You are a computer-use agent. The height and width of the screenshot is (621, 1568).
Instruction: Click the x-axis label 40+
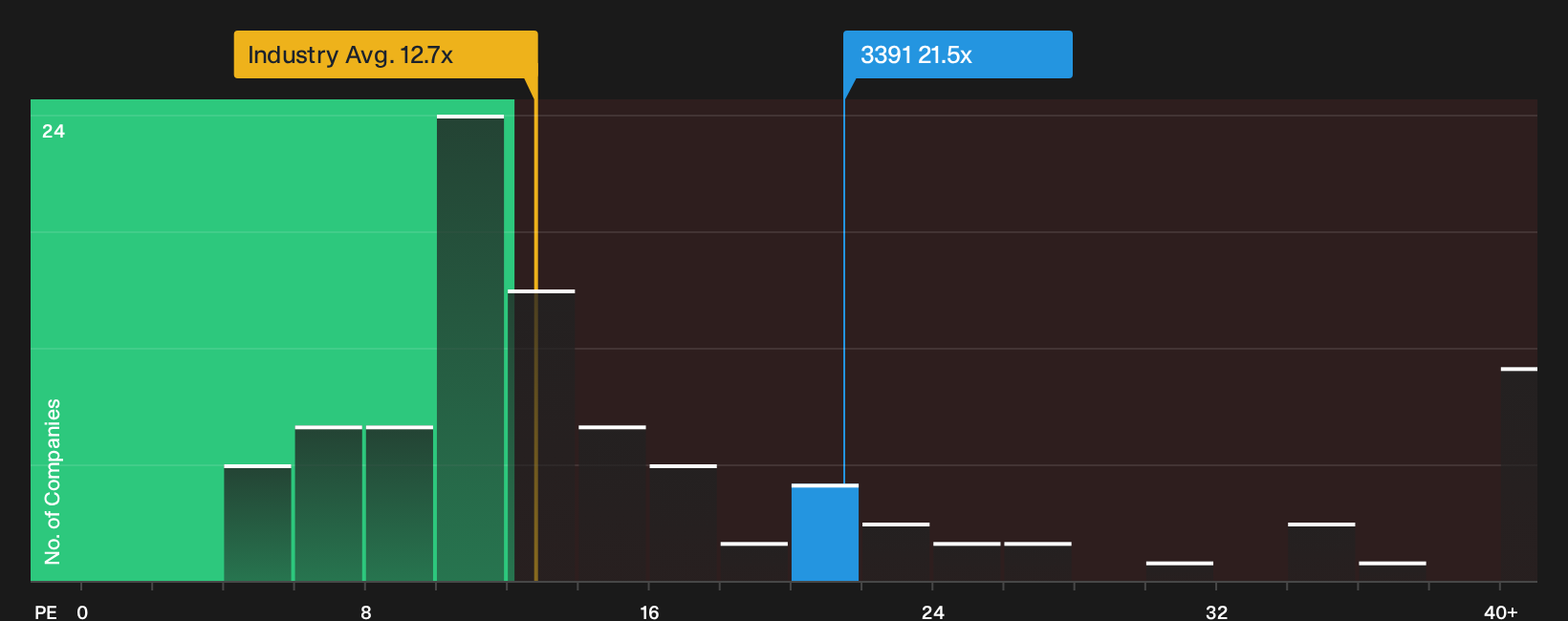point(1501,611)
